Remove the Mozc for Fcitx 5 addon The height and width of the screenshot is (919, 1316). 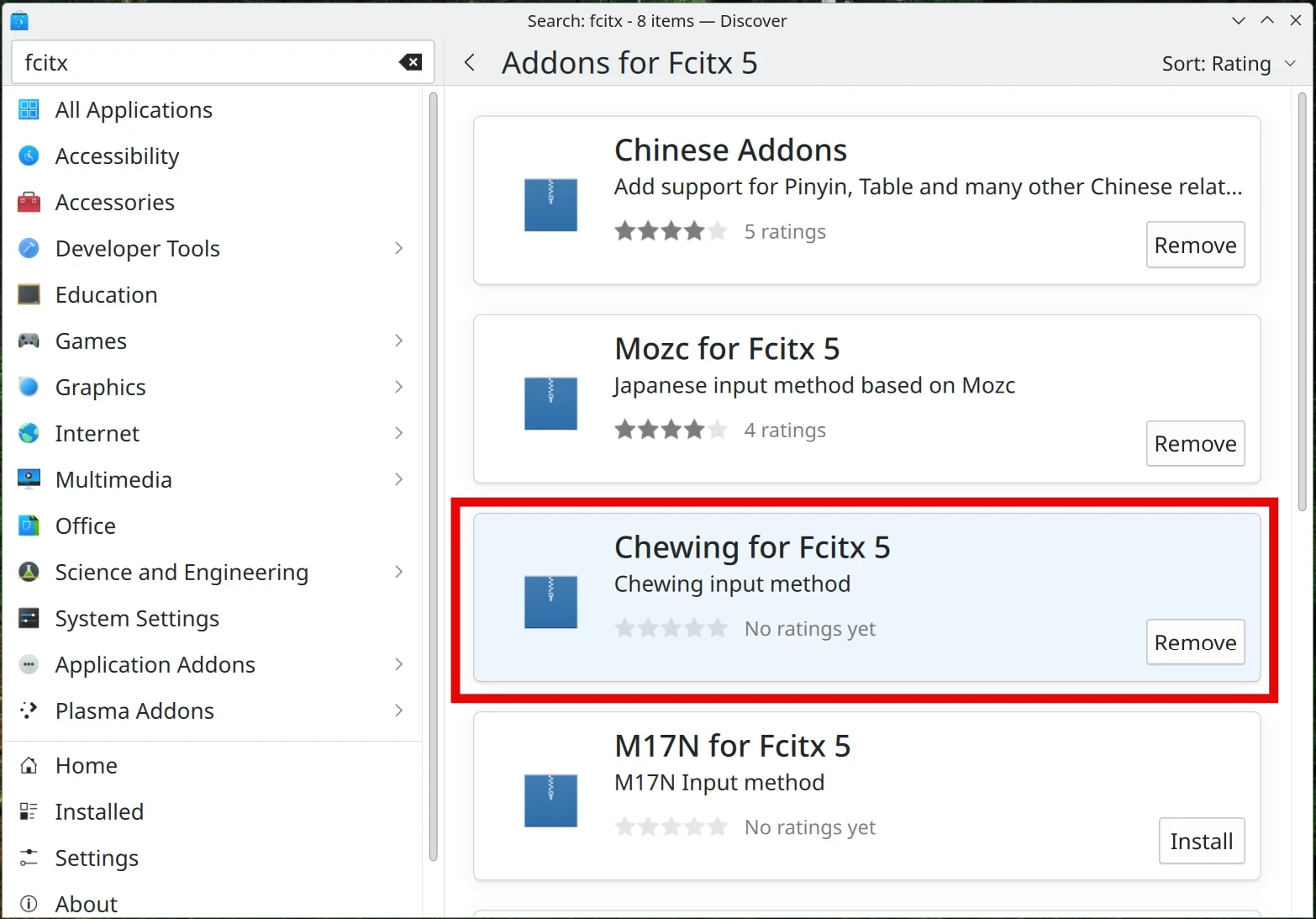(1195, 443)
